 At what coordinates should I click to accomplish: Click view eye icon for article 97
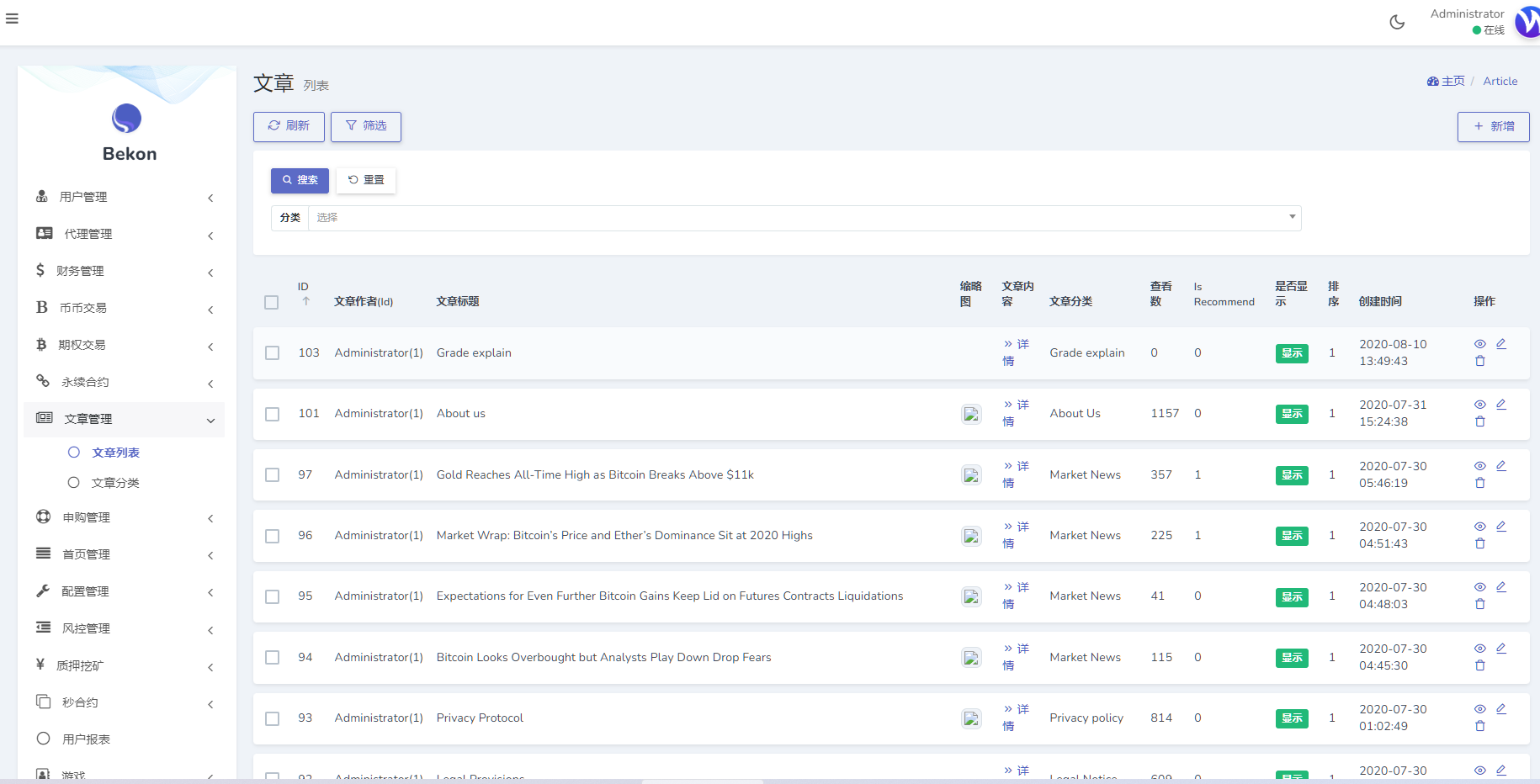click(x=1480, y=466)
